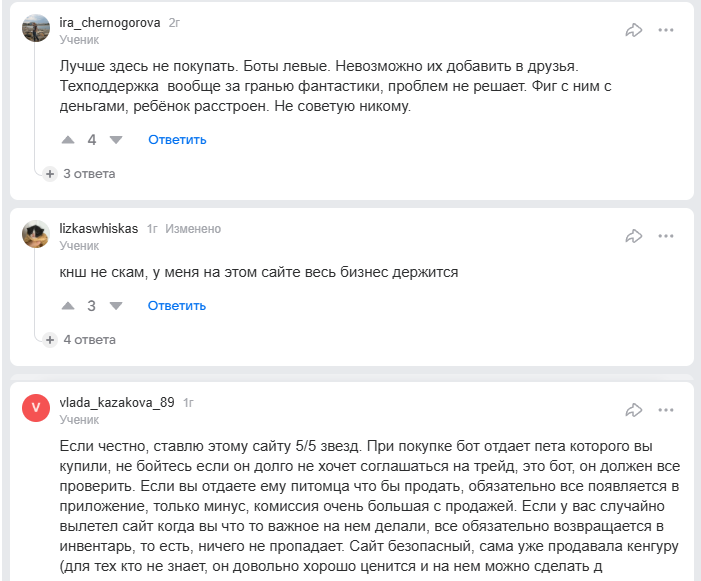This screenshot has height=581, width=701.
Task: Click vlada_kazakova_89's red V avatar
Action: (36, 409)
